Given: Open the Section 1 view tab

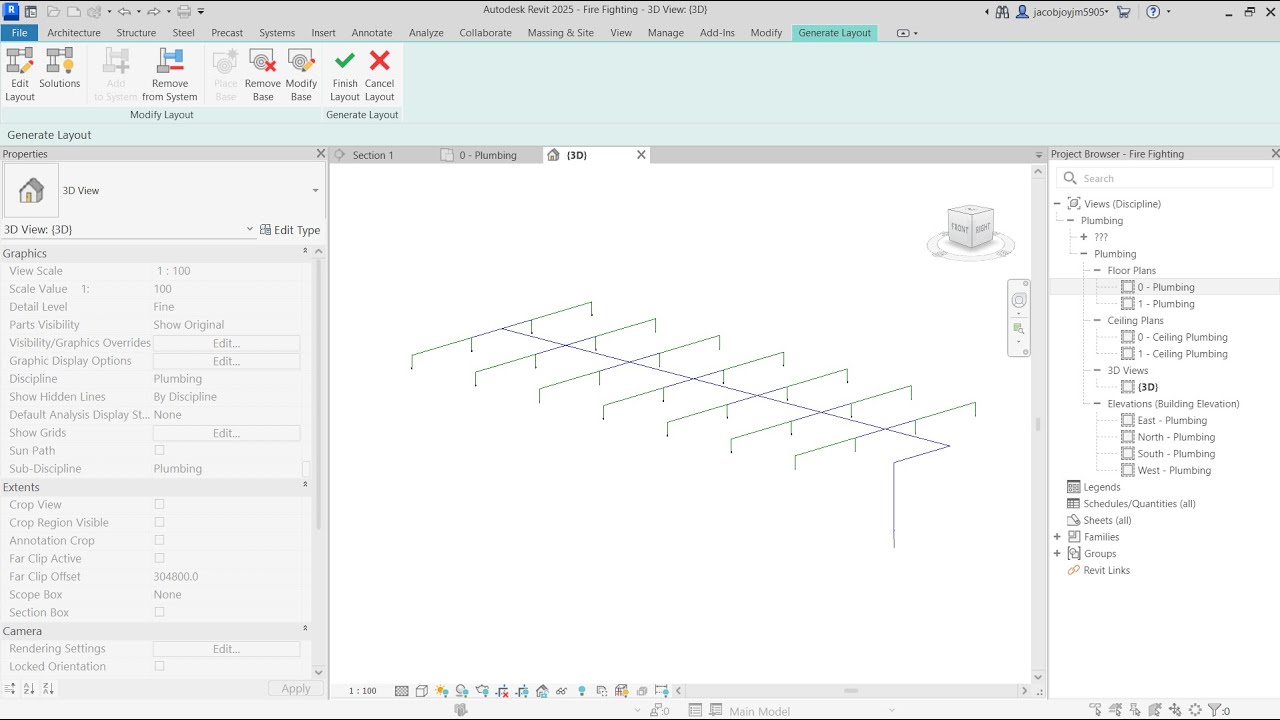Looking at the screenshot, I should pyautogui.click(x=373, y=155).
